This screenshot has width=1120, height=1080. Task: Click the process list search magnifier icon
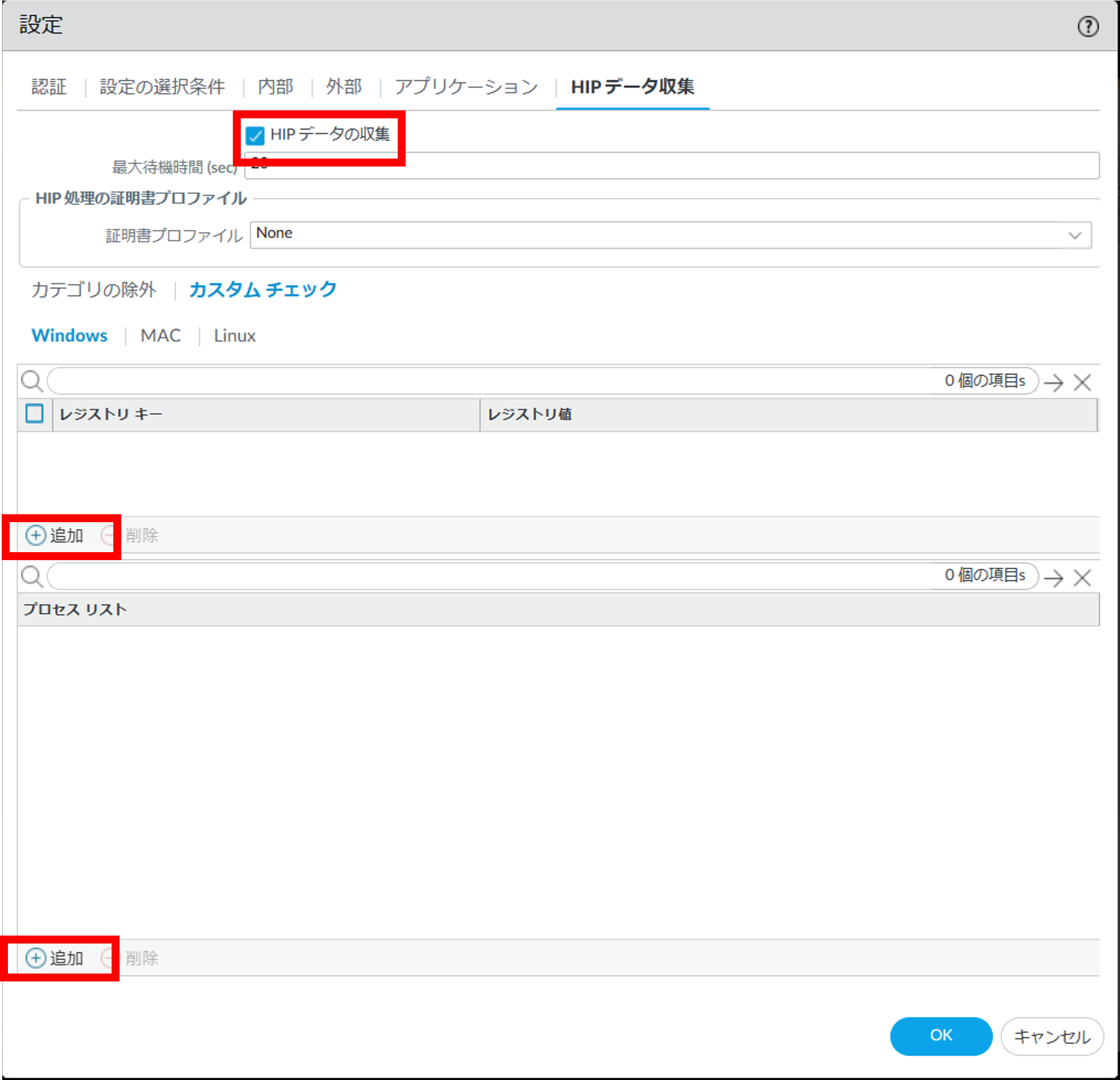click(31, 577)
